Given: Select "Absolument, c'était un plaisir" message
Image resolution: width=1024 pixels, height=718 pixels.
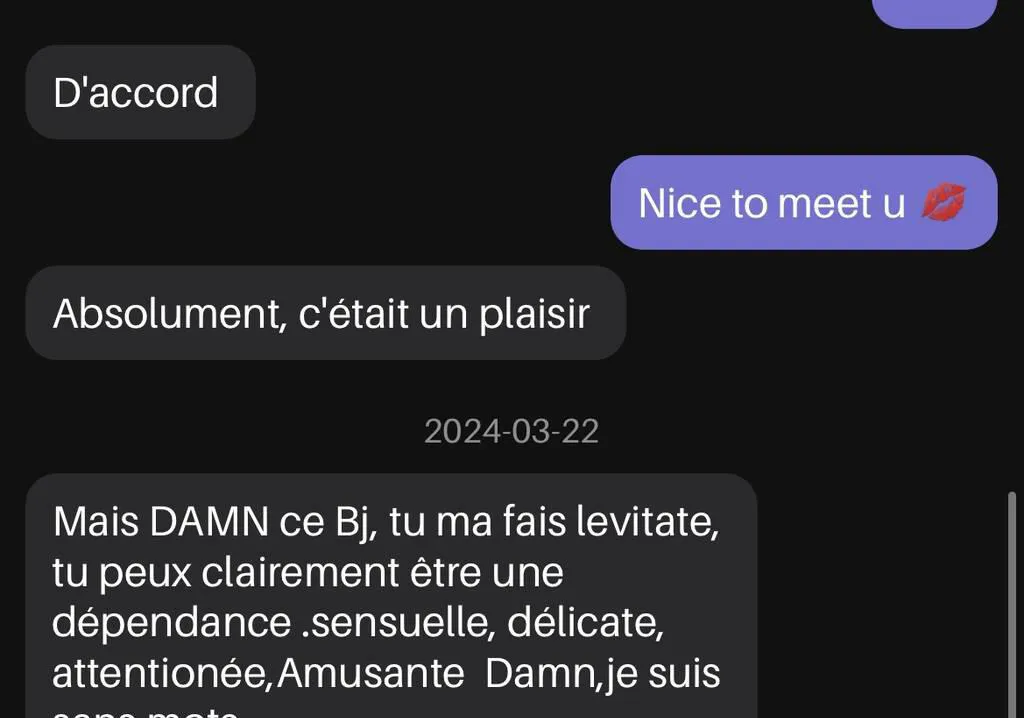Looking at the screenshot, I should click(326, 313).
